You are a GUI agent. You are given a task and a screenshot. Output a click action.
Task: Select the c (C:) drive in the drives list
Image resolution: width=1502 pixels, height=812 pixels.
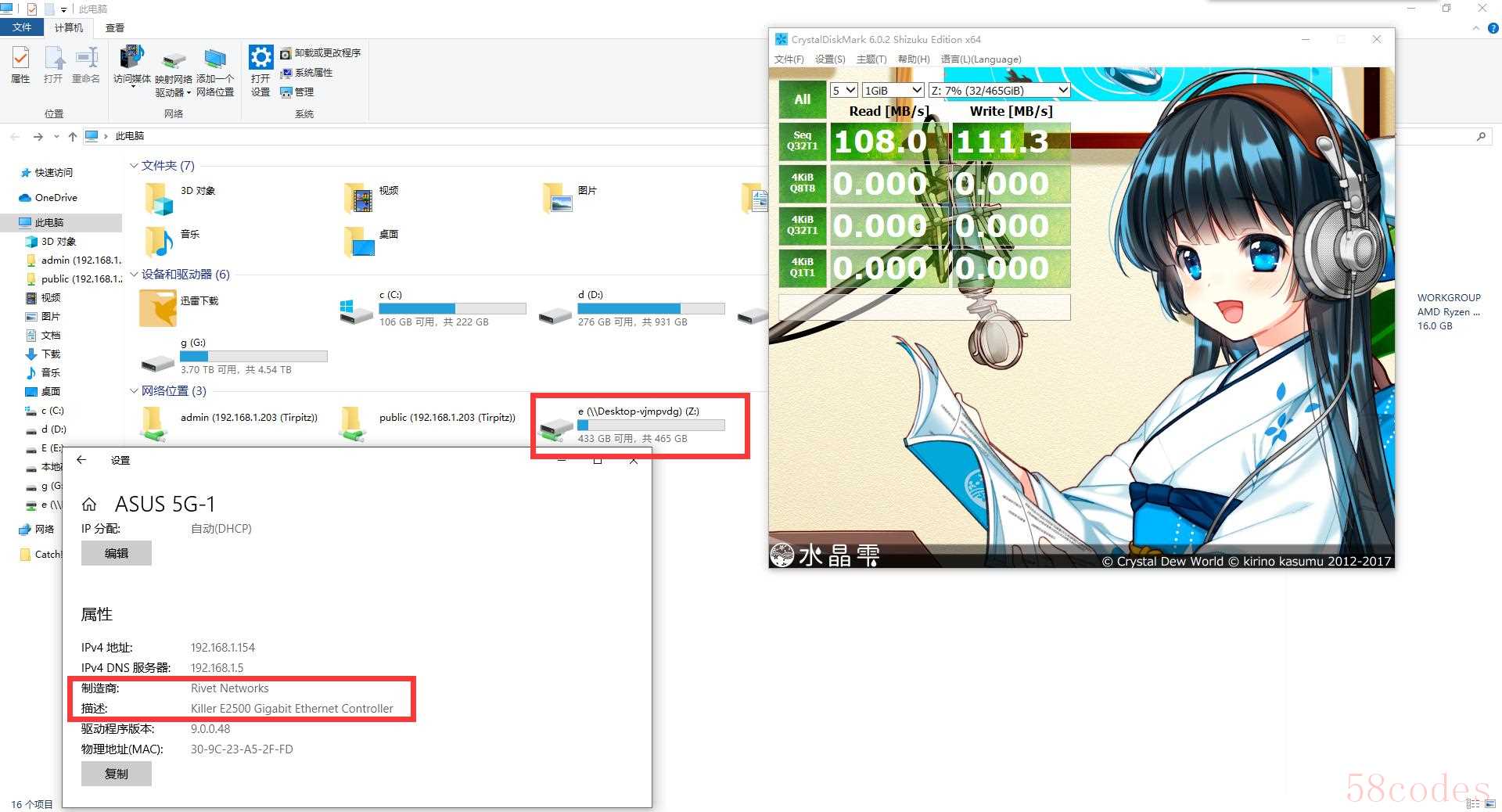[x=433, y=308]
